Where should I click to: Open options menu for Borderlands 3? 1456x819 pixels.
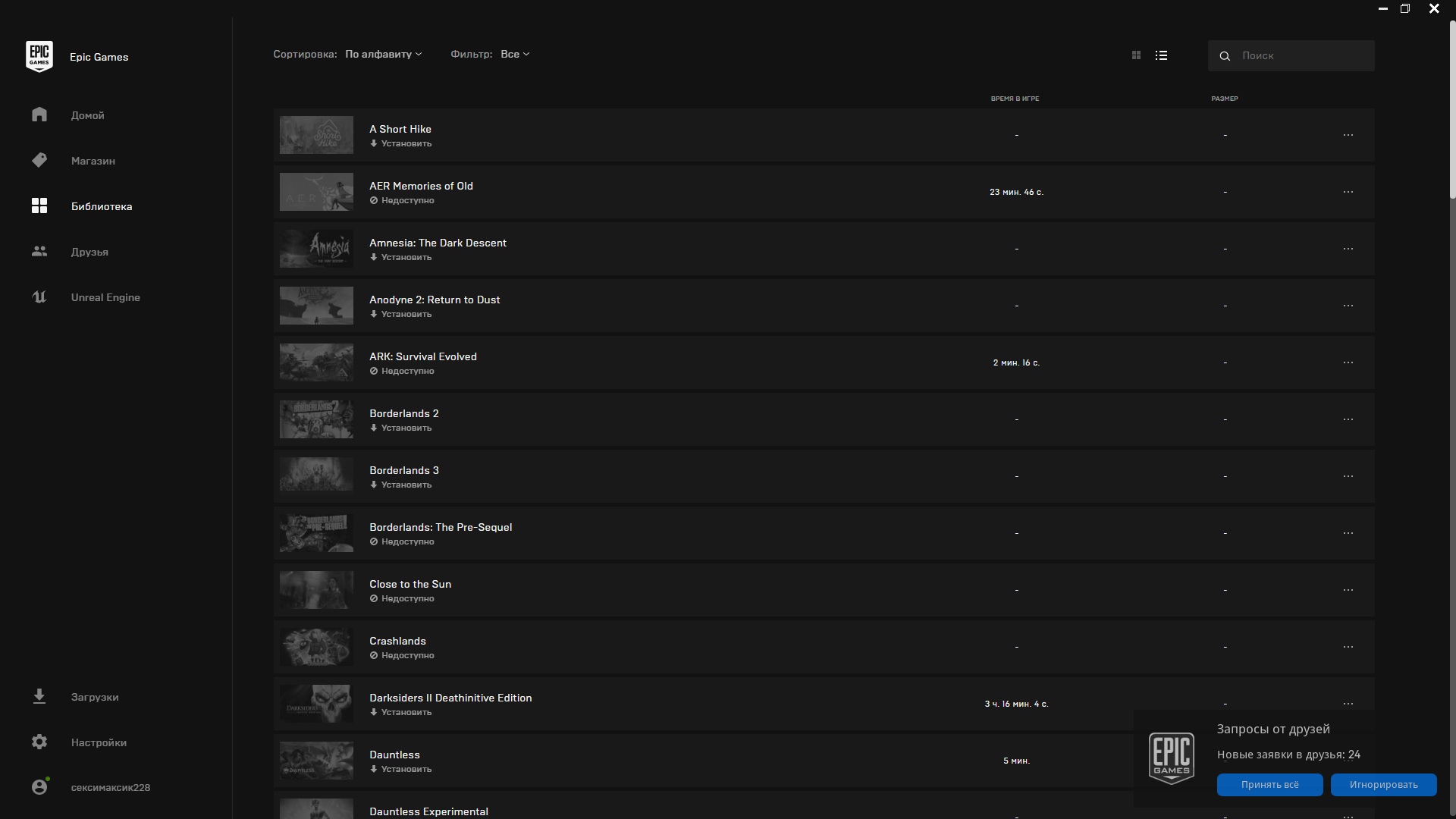[1348, 476]
